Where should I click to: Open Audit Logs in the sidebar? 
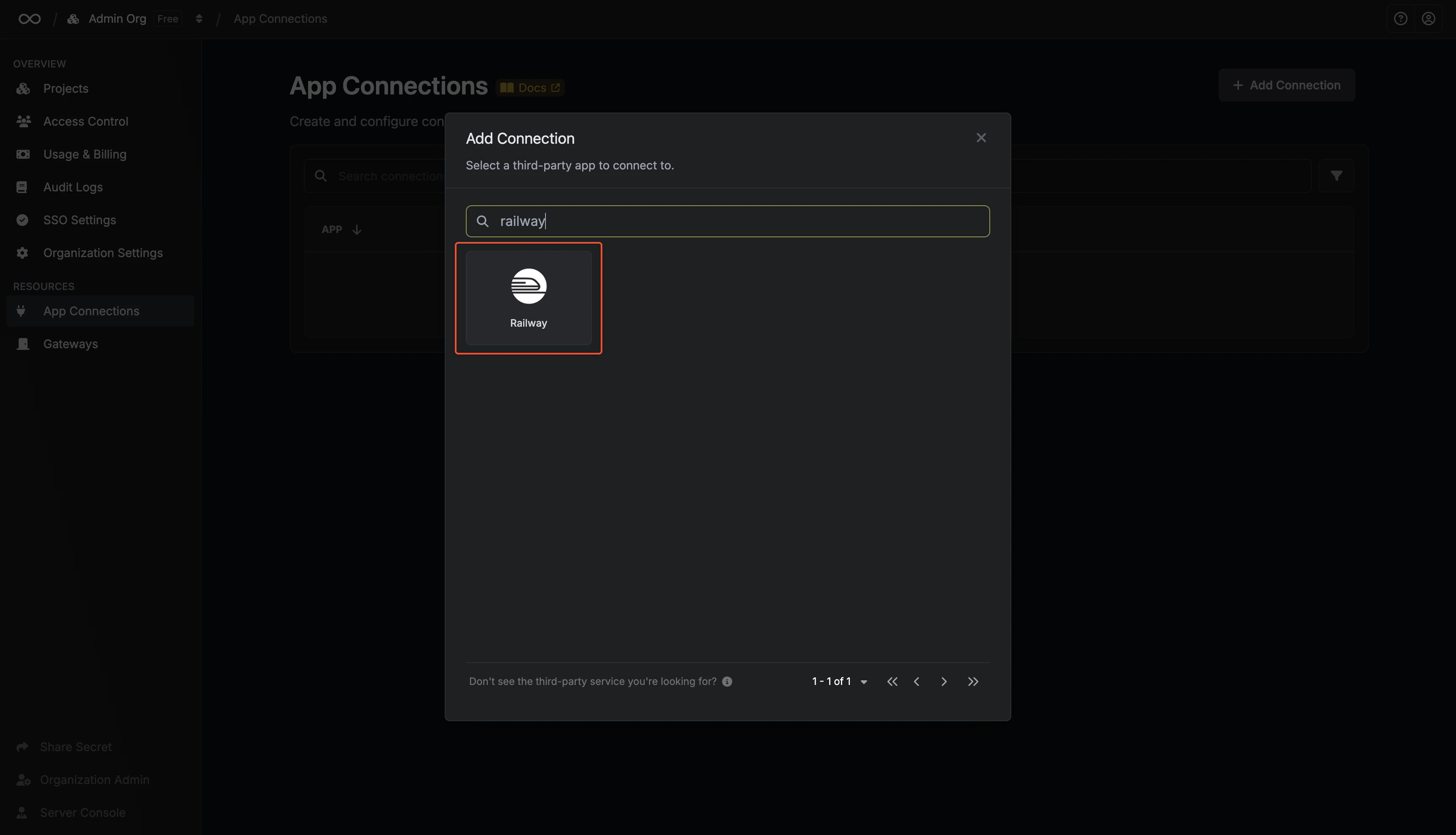pos(100,187)
